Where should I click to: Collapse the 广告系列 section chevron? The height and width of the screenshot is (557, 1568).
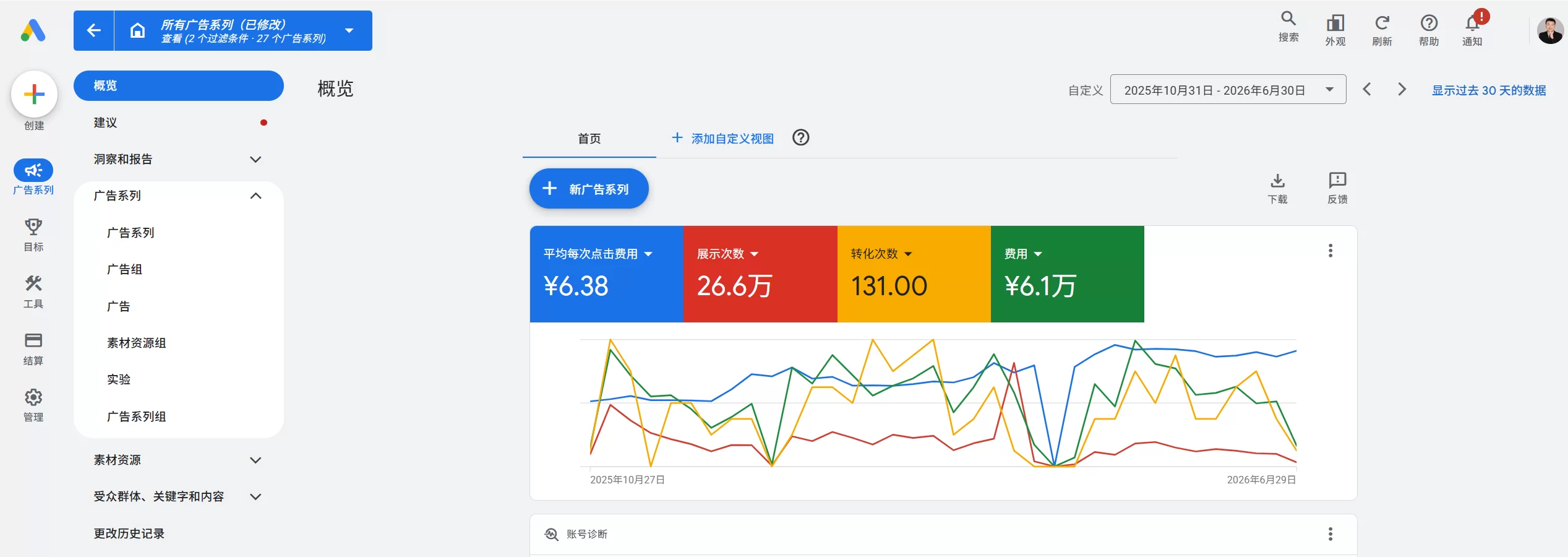[x=255, y=196]
